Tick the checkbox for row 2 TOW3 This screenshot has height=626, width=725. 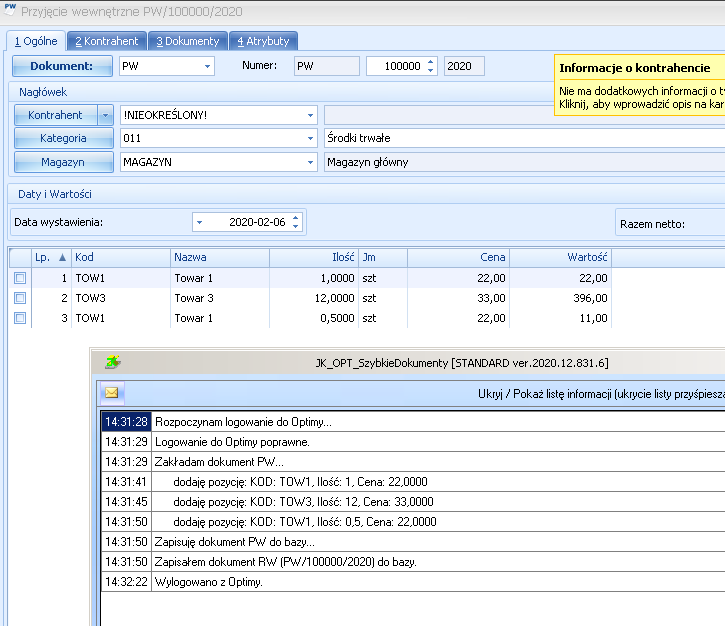coord(19,298)
